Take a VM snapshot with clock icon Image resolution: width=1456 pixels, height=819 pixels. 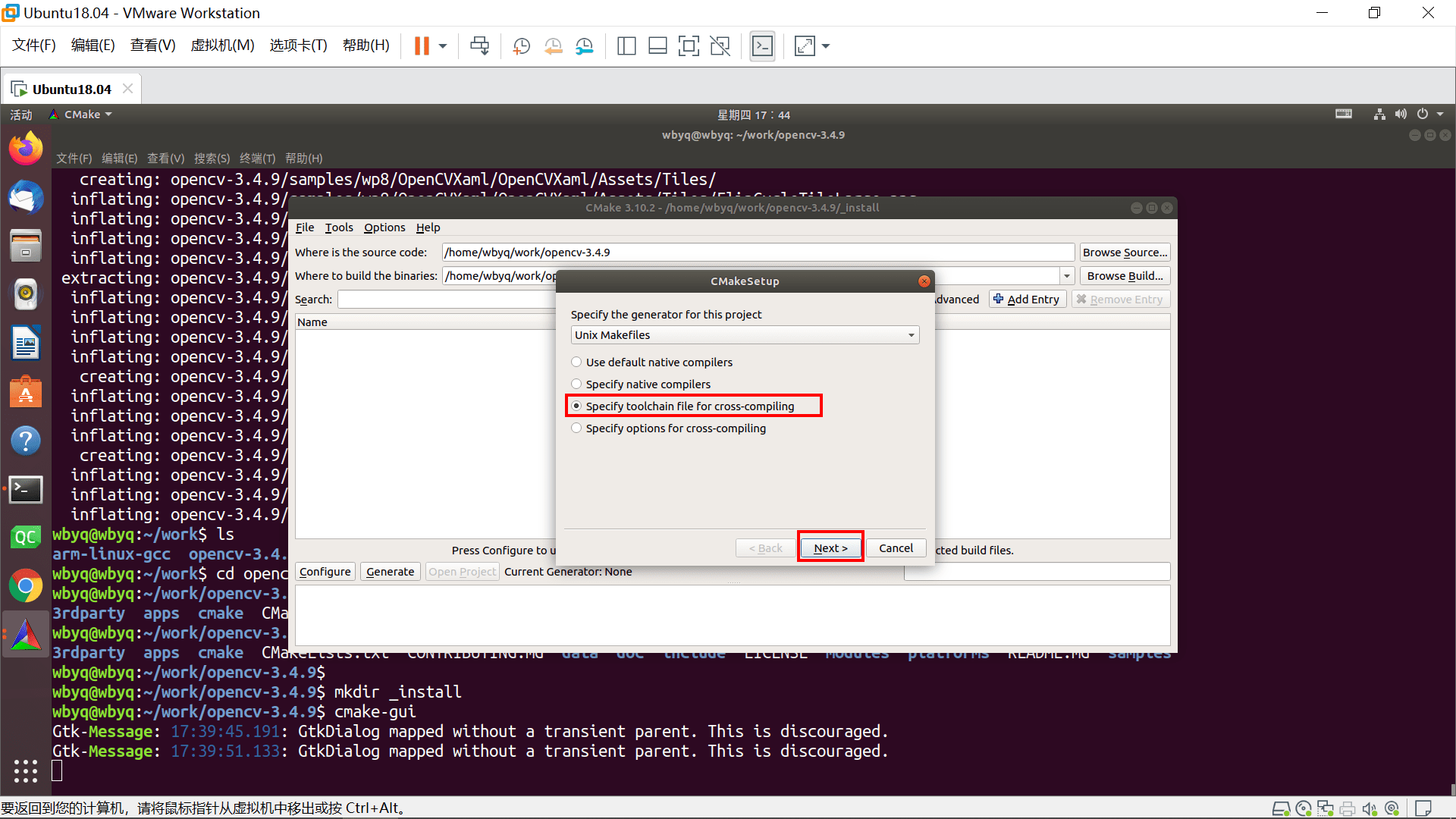(x=522, y=46)
